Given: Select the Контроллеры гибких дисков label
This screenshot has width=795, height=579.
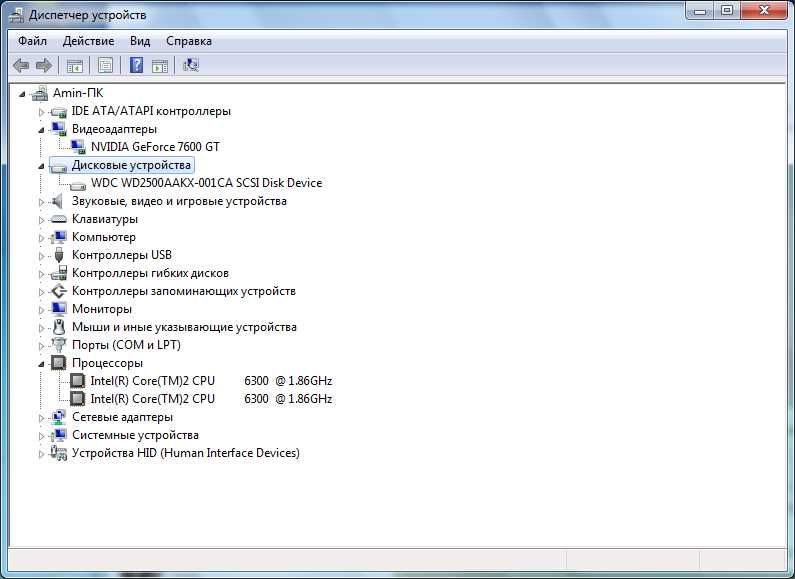Looking at the screenshot, I should tap(150, 273).
